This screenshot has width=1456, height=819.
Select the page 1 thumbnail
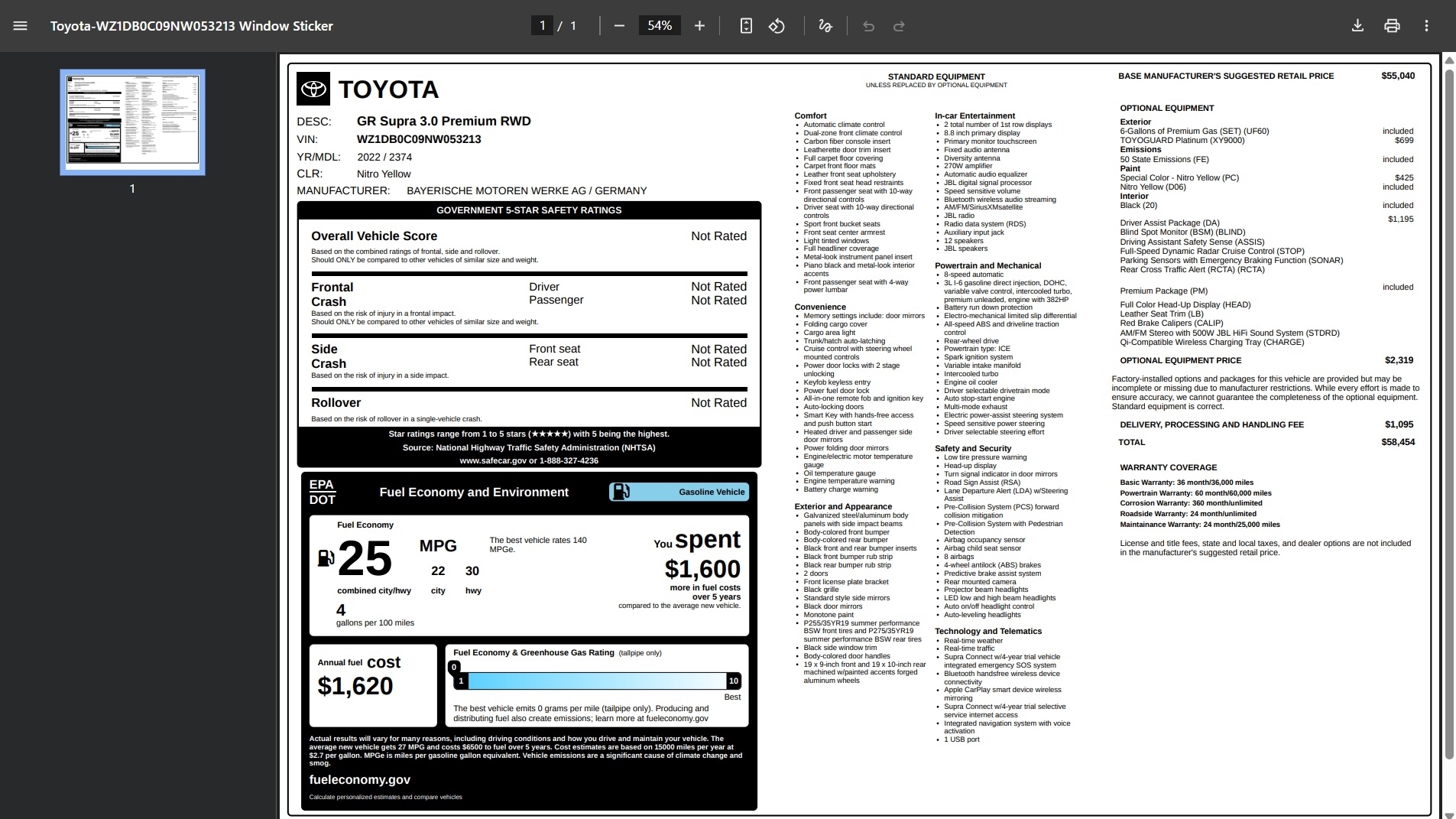[x=132, y=122]
